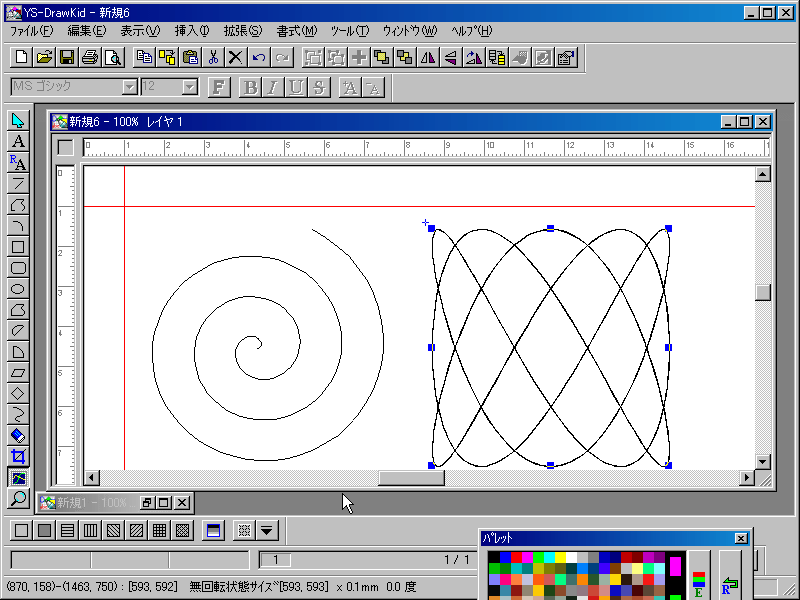Select the text 'A' tool

click(18, 142)
